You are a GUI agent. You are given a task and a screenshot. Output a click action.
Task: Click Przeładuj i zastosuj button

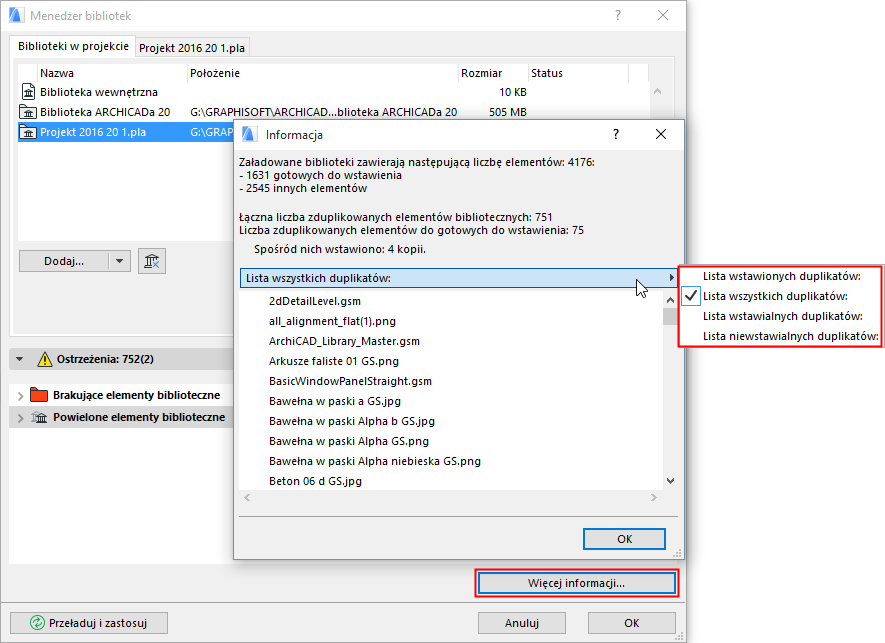pyautogui.click(x=89, y=623)
